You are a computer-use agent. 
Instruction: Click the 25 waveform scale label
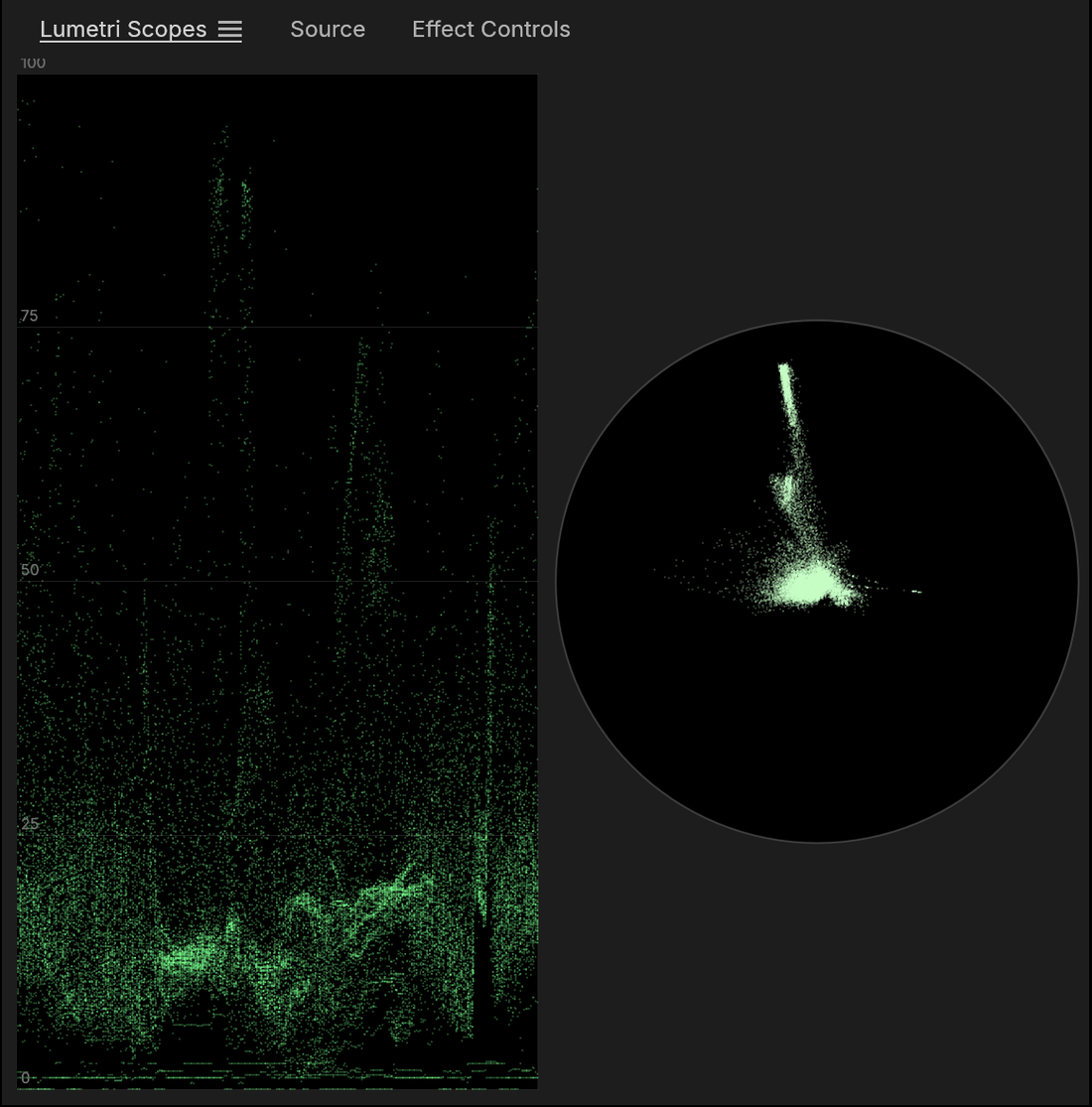coord(30,824)
